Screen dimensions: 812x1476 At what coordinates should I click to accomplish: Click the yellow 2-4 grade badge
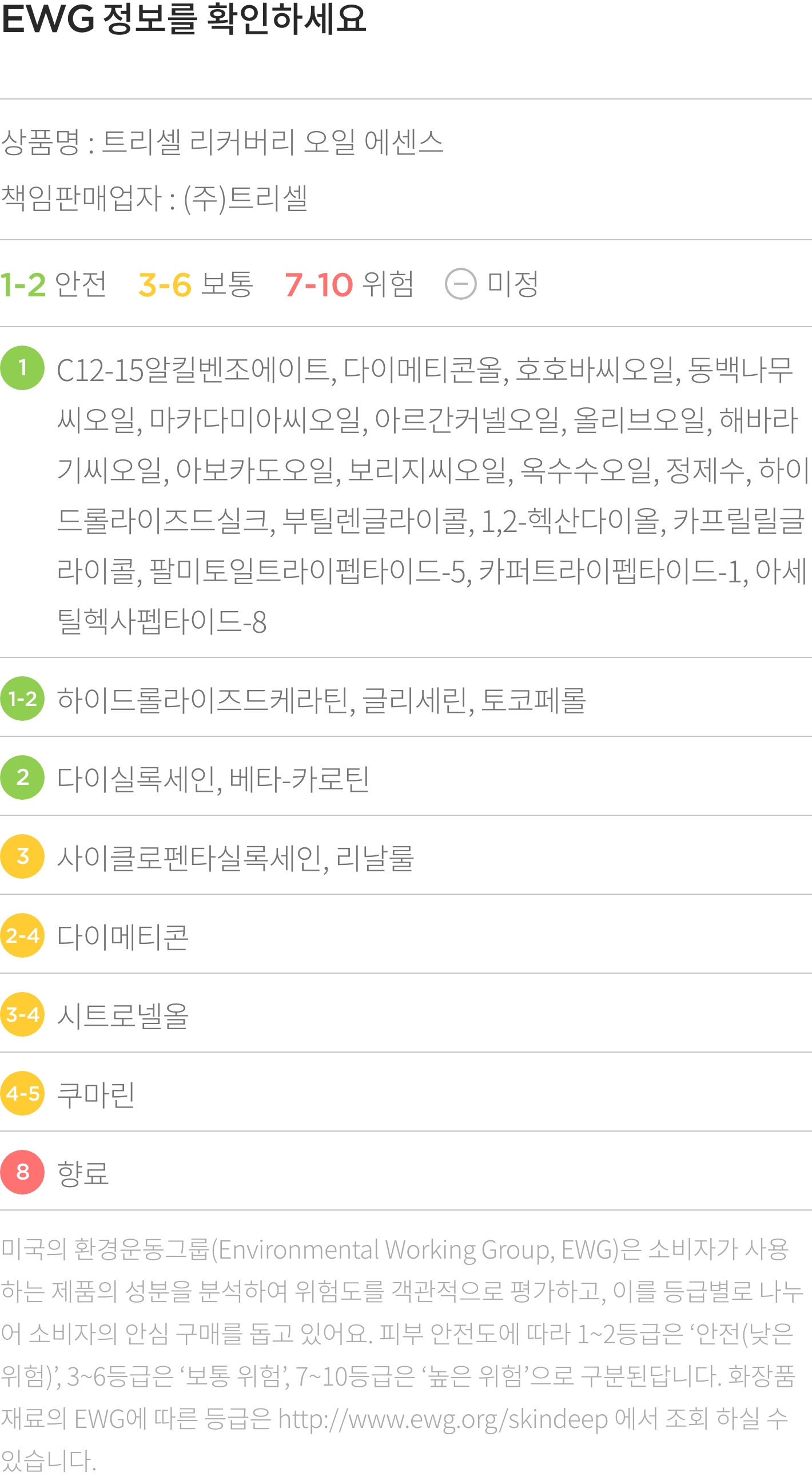[22, 936]
